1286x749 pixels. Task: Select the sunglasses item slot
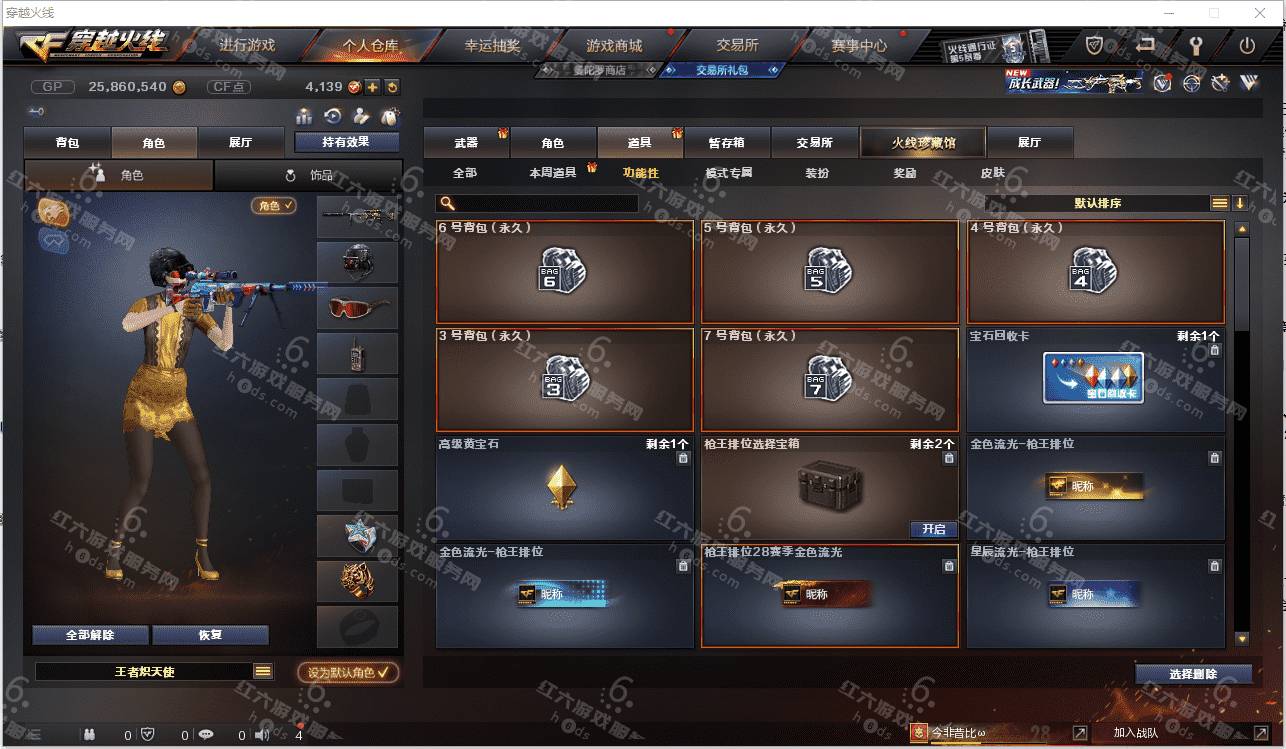click(358, 308)
